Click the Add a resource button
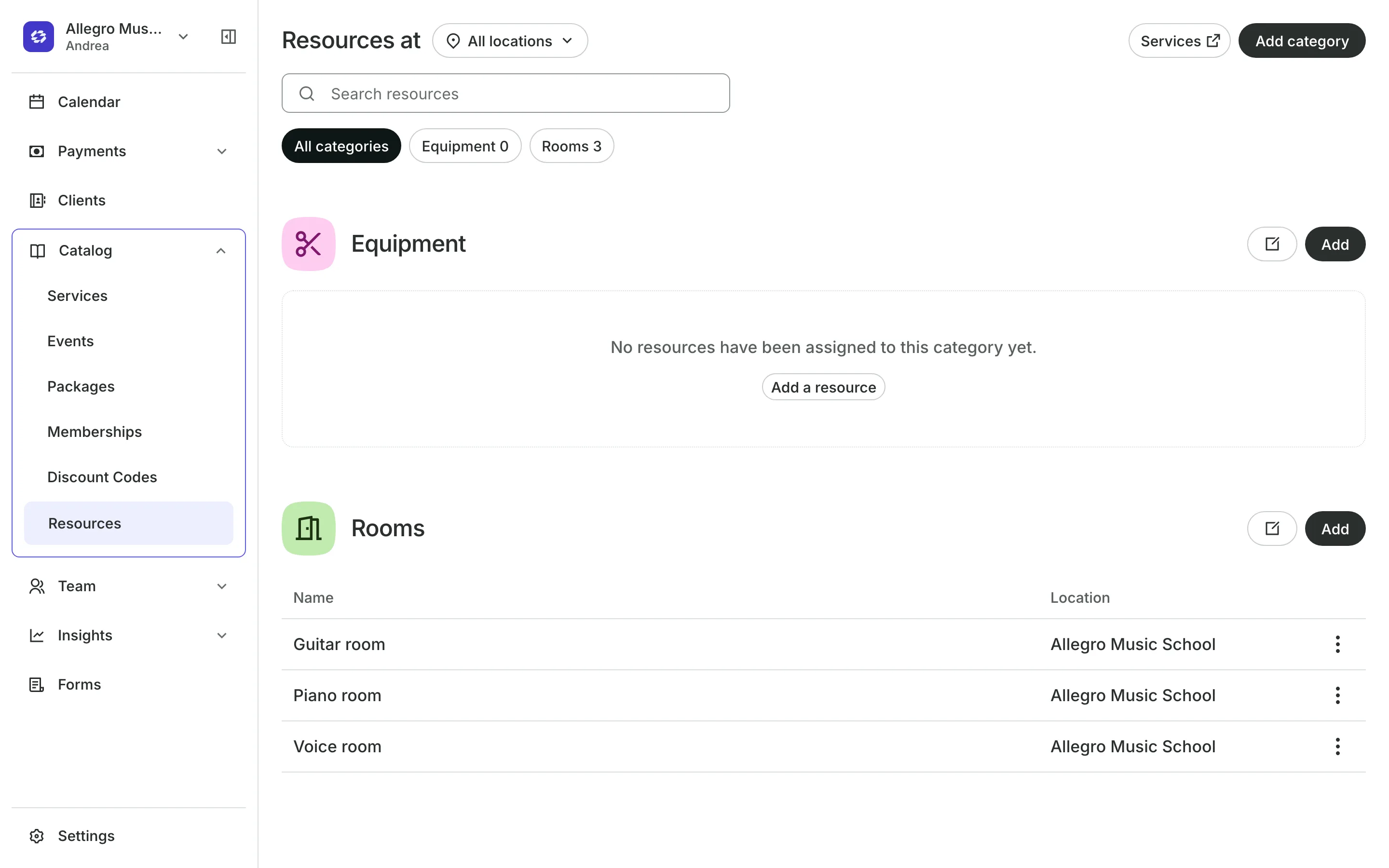1389x868 pixels. pyautogui.click(x=823, y=388)
